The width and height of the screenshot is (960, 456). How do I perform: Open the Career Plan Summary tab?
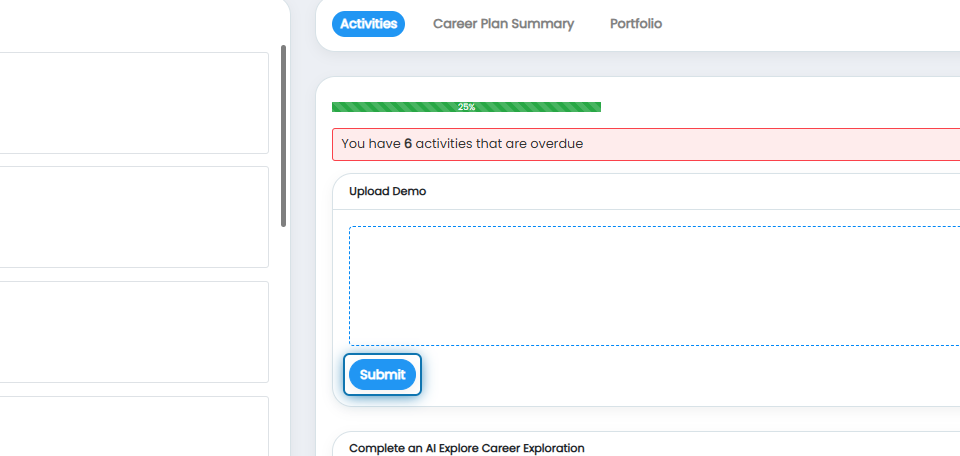503,24
